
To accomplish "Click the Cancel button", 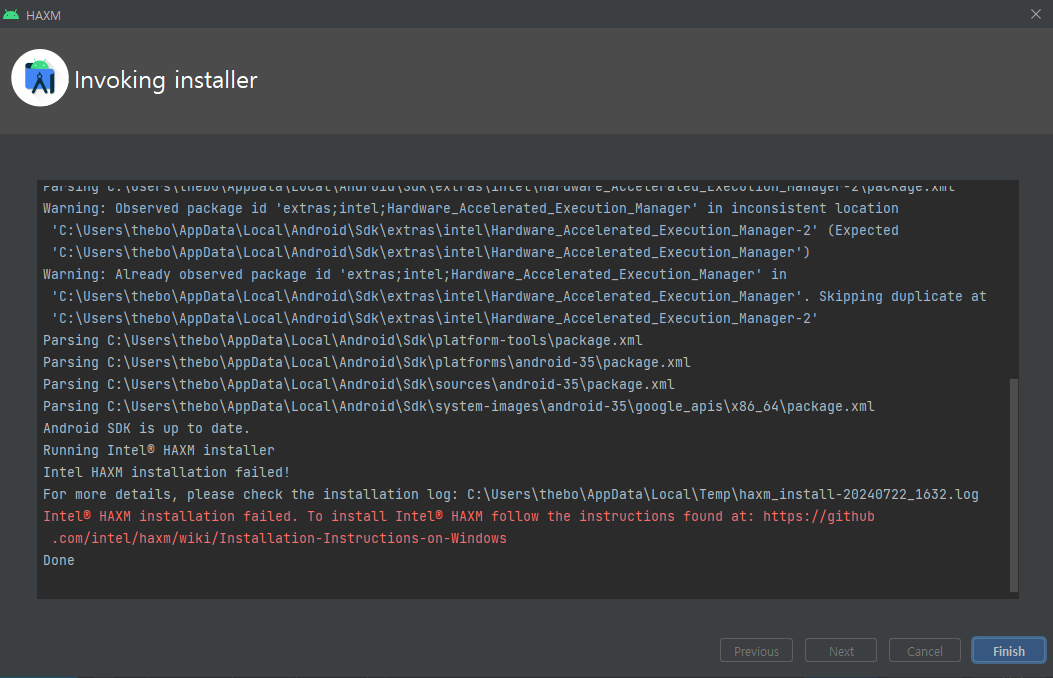I will point(925,650).
